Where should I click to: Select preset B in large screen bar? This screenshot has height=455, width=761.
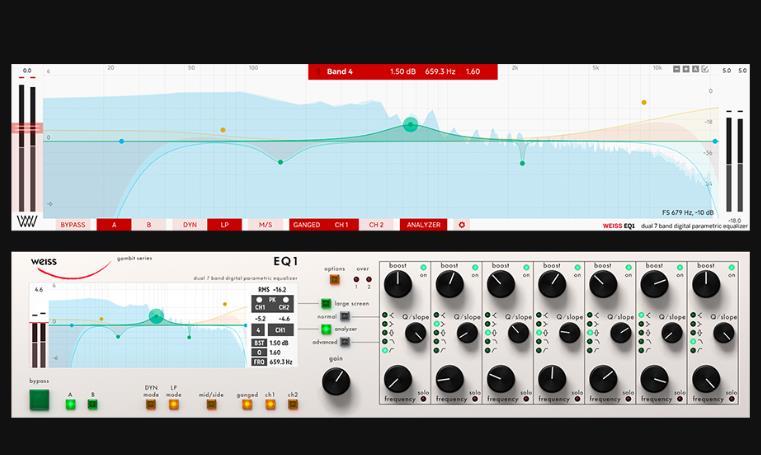coord(149,225)
